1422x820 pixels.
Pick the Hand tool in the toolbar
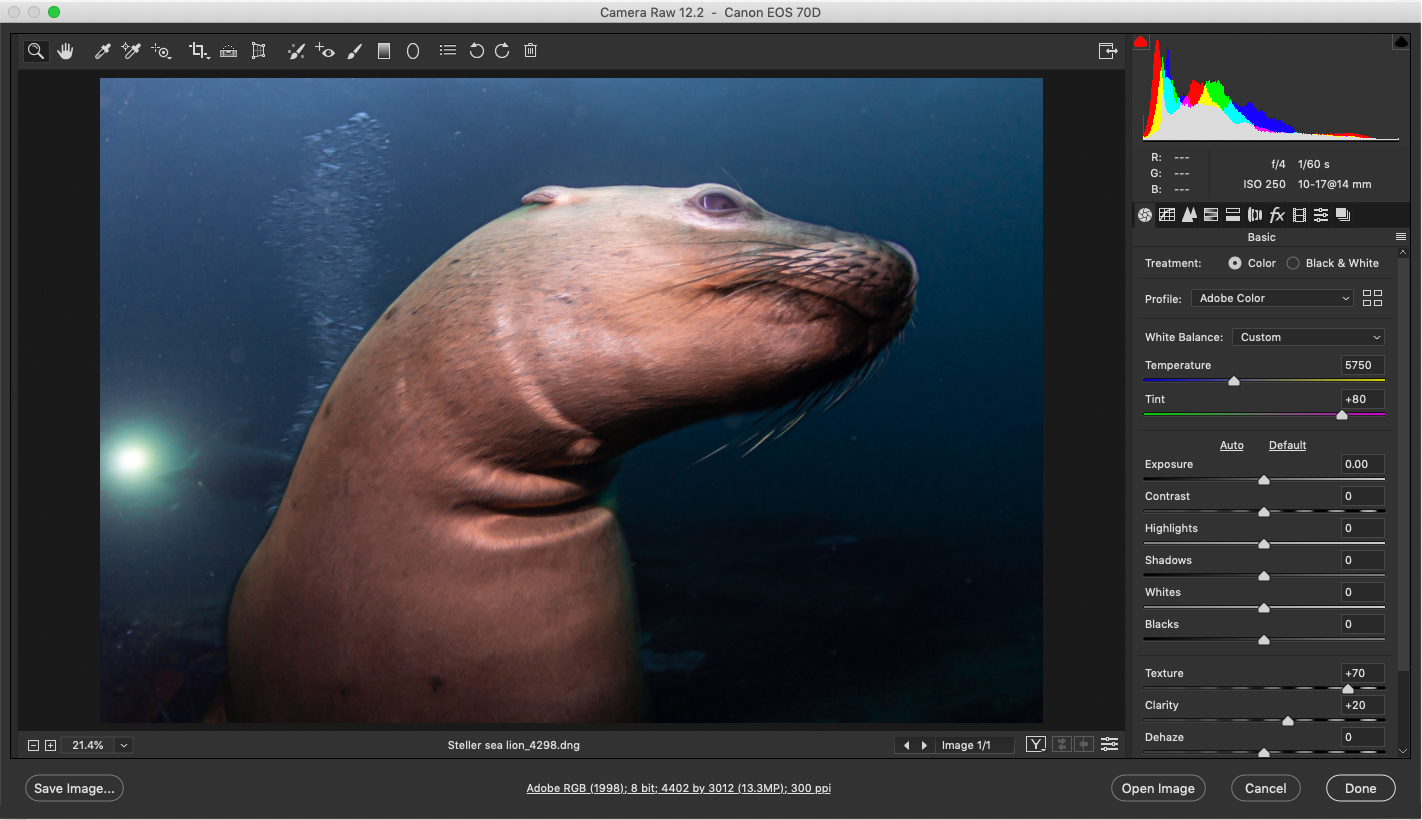coord(66,51)
